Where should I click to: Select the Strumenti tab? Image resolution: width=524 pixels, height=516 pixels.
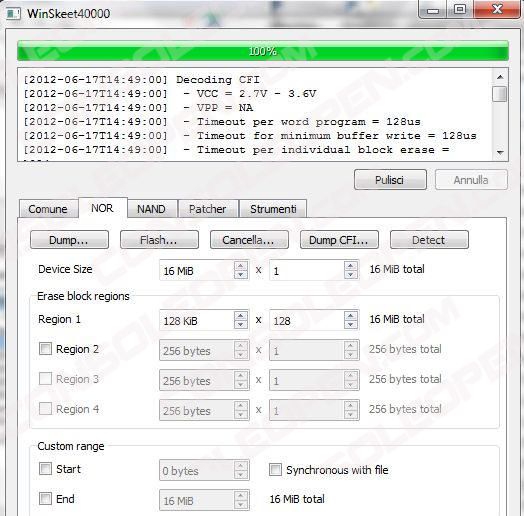coord(273,209)
